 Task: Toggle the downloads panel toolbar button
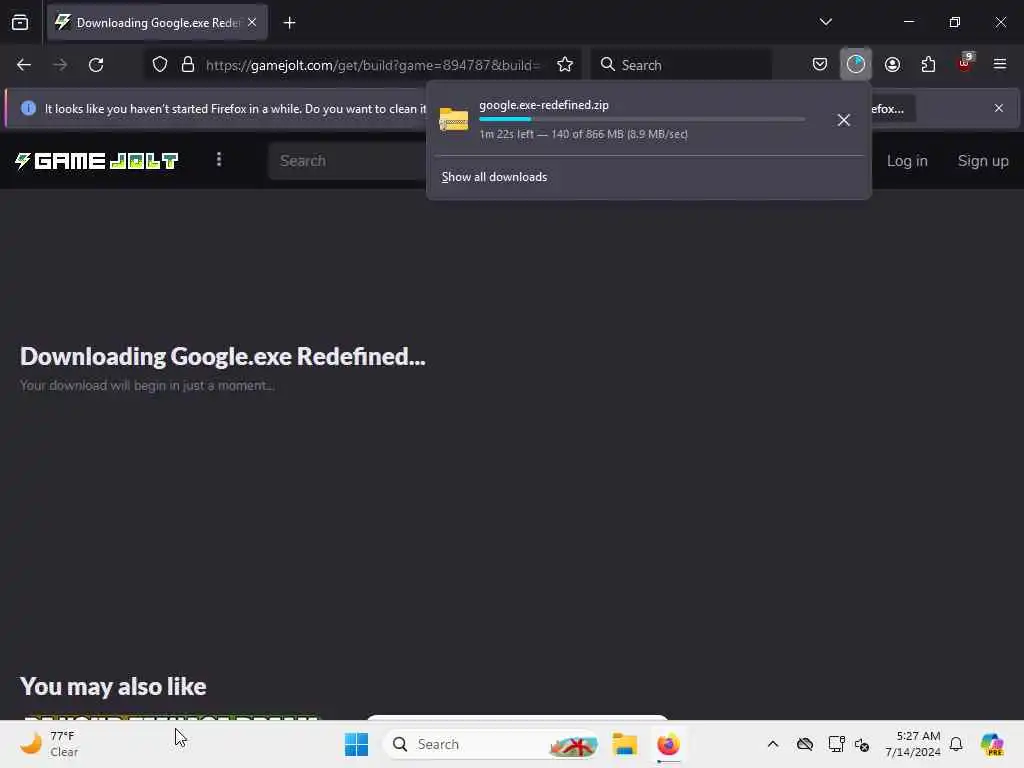pyautogui.click(x=856, y=64)
